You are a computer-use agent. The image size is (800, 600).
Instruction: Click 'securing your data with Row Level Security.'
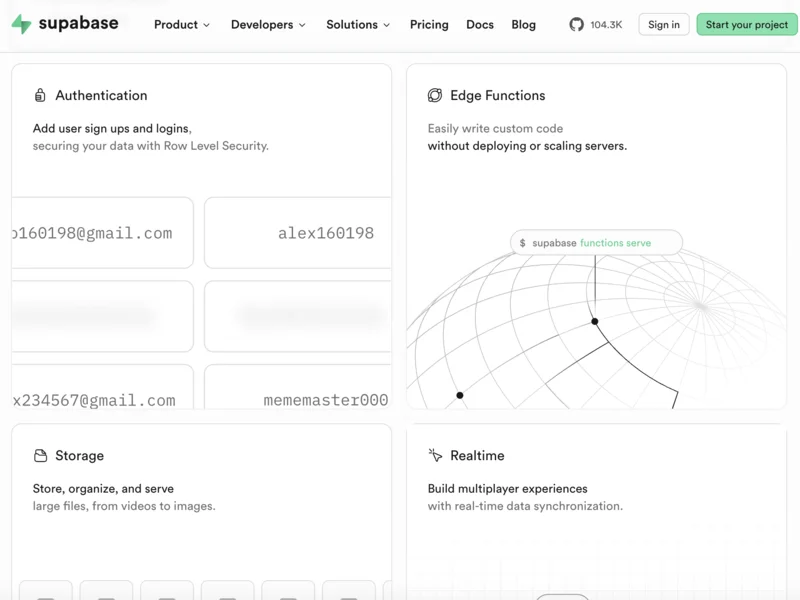click(151, 146)
